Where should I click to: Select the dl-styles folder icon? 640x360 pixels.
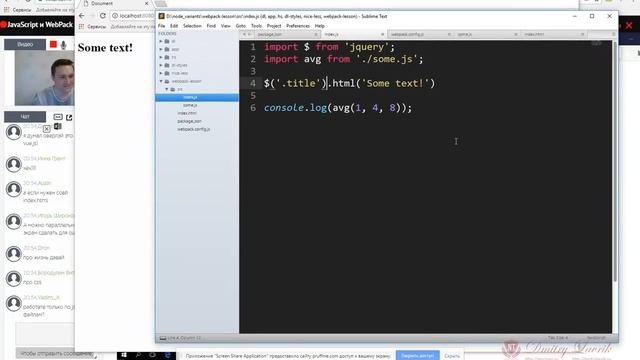167,65
